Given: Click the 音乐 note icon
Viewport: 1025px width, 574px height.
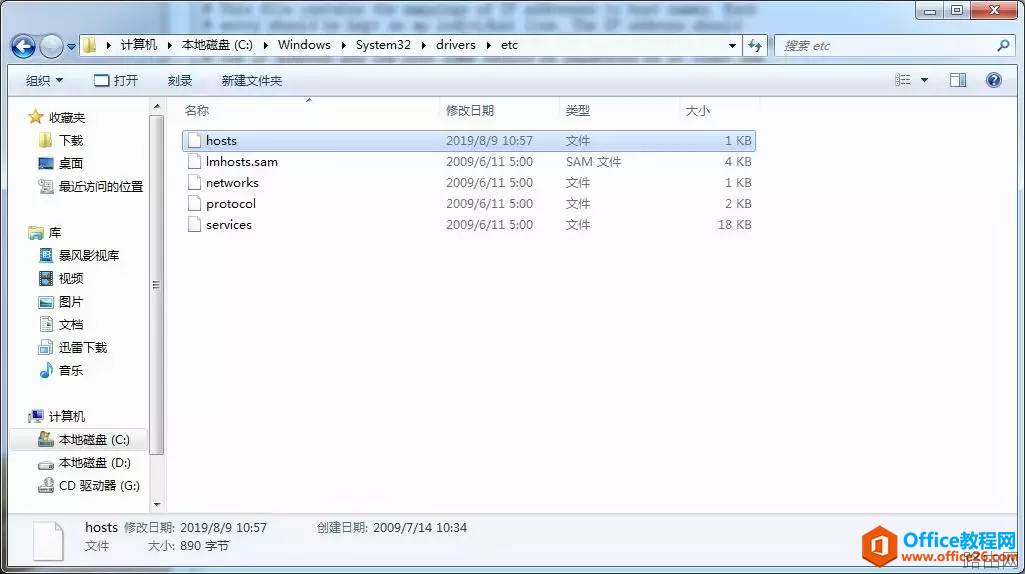Looking at the screenshot, I should pyautogui.click(x=46, y=370).
